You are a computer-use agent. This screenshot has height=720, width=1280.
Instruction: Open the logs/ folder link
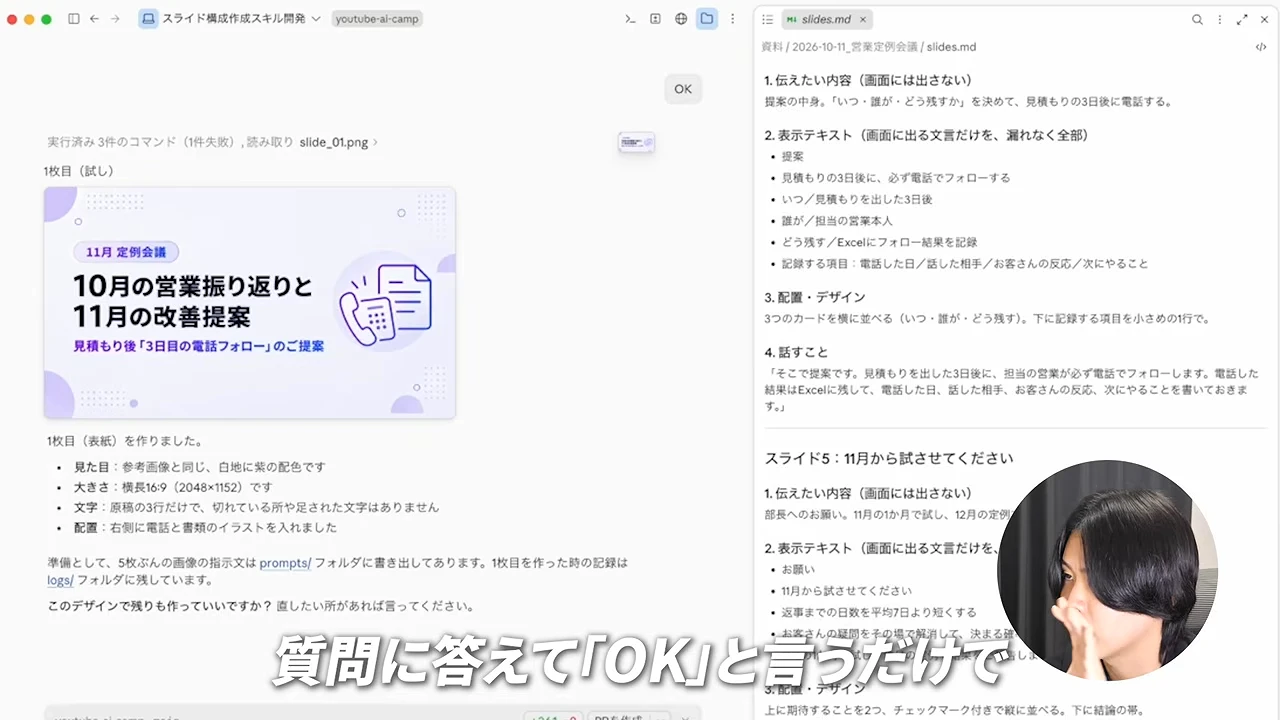click(60, 580)
